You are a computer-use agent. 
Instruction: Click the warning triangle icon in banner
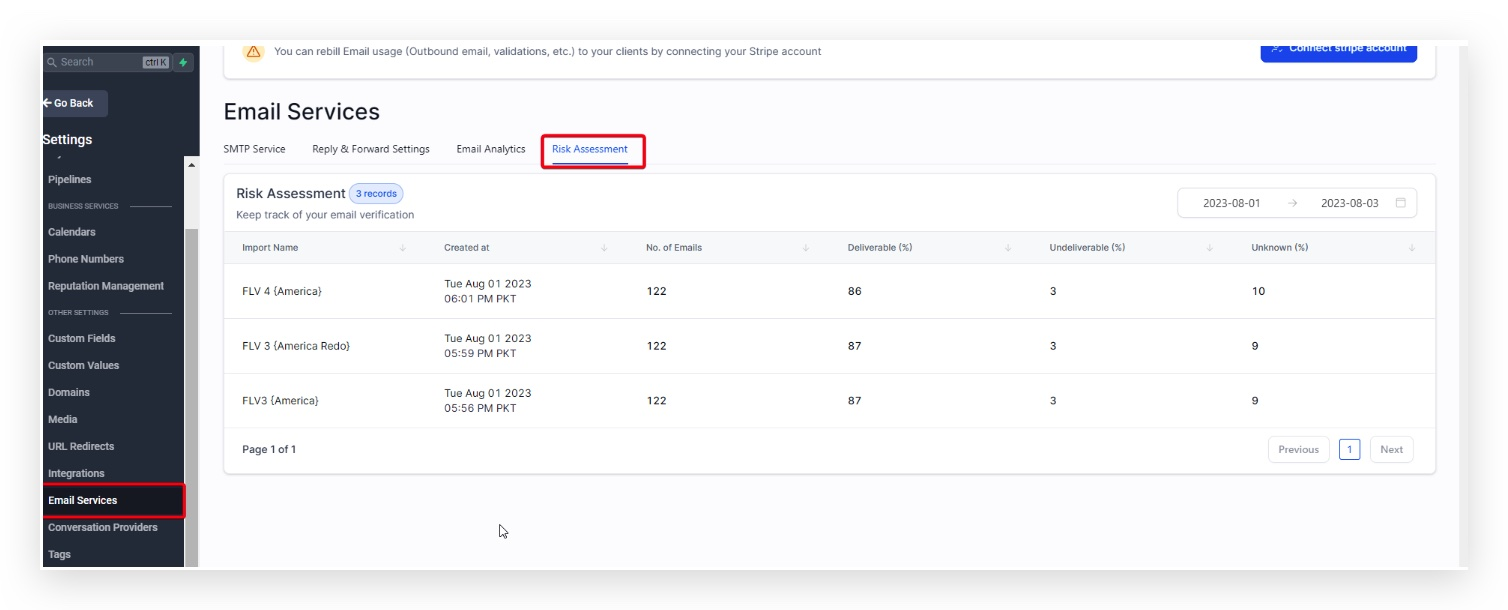click(x=253, y=51)
